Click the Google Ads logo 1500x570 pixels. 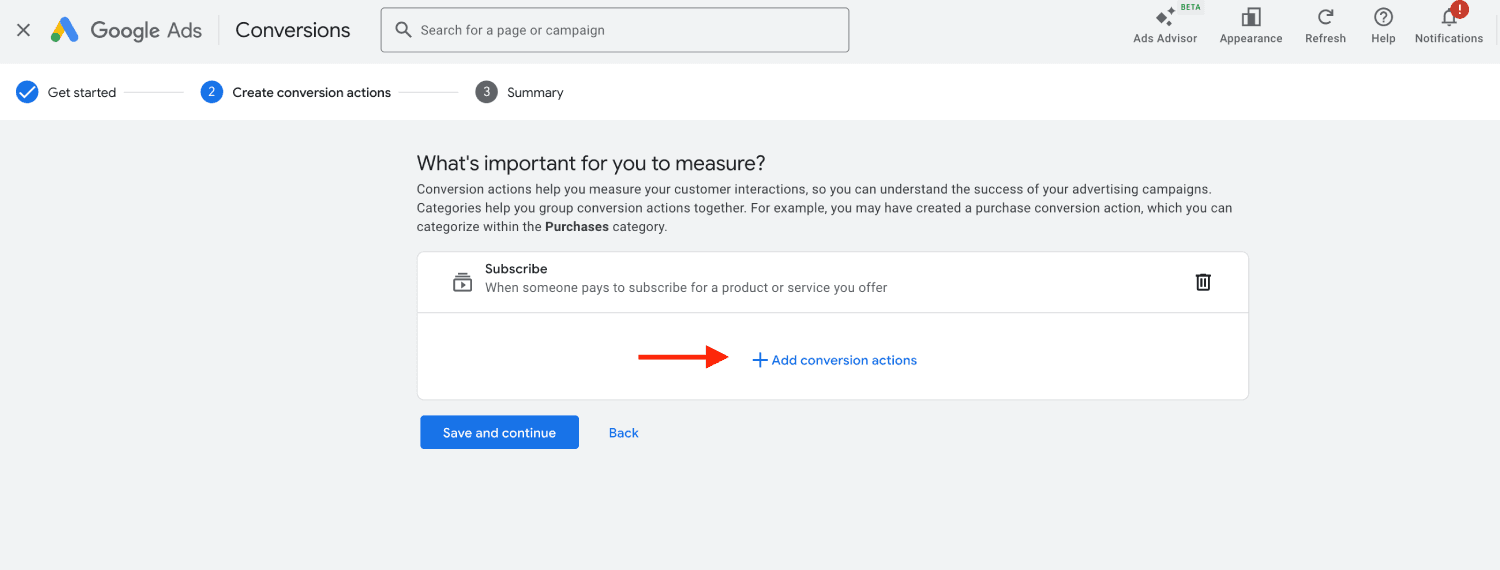point(126,30)
